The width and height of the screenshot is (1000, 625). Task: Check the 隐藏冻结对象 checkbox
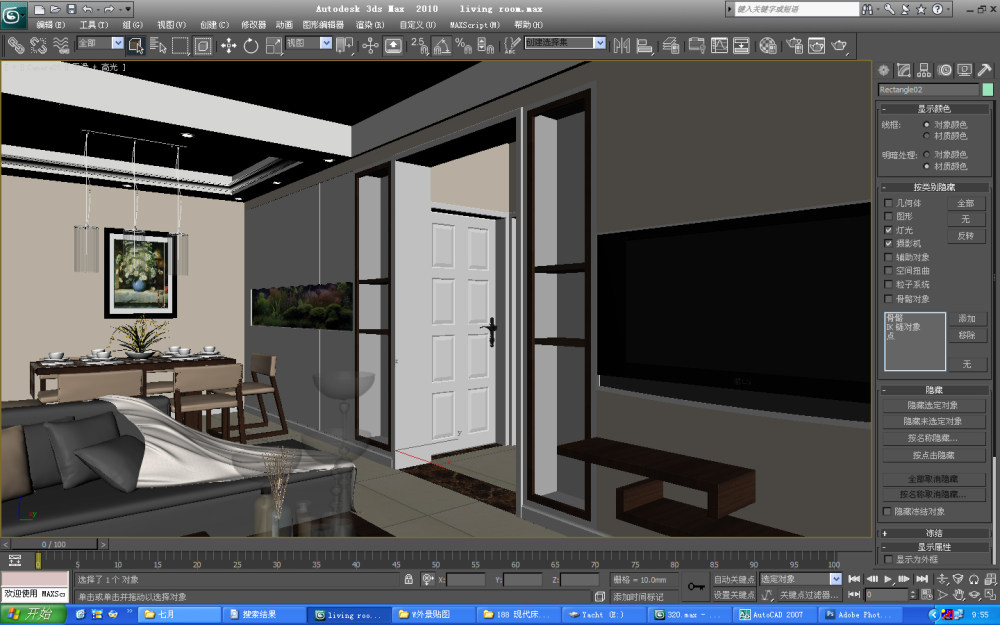pos(887,511)
